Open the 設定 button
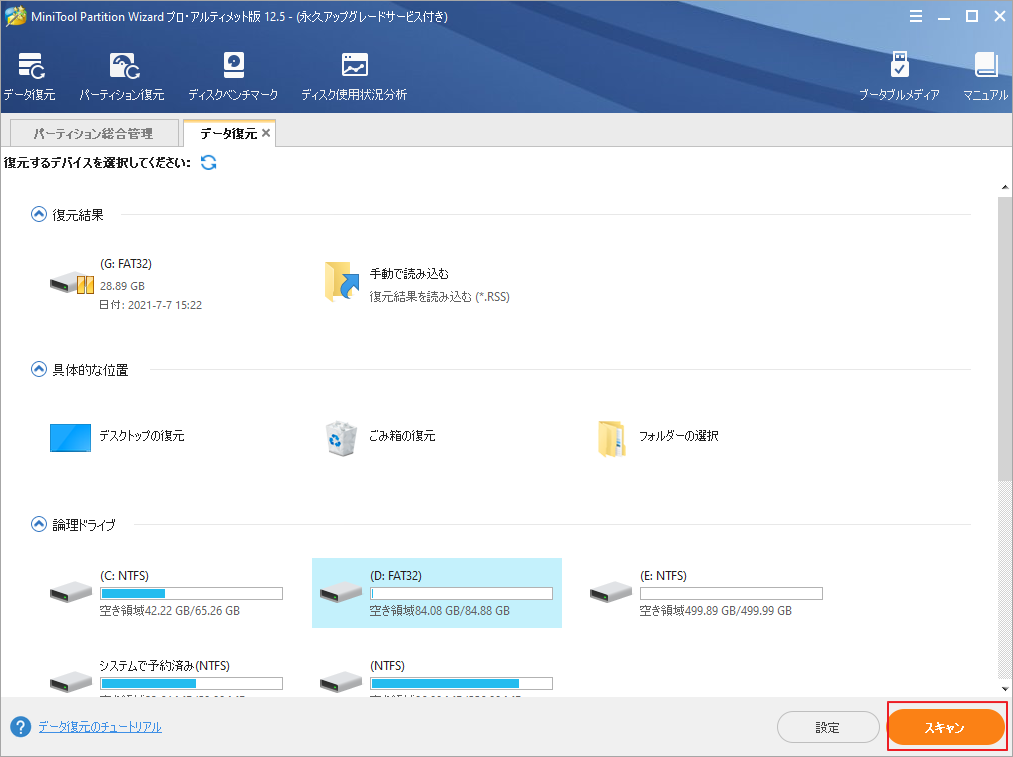This screenshot has width=1013, height=757. 828,727
